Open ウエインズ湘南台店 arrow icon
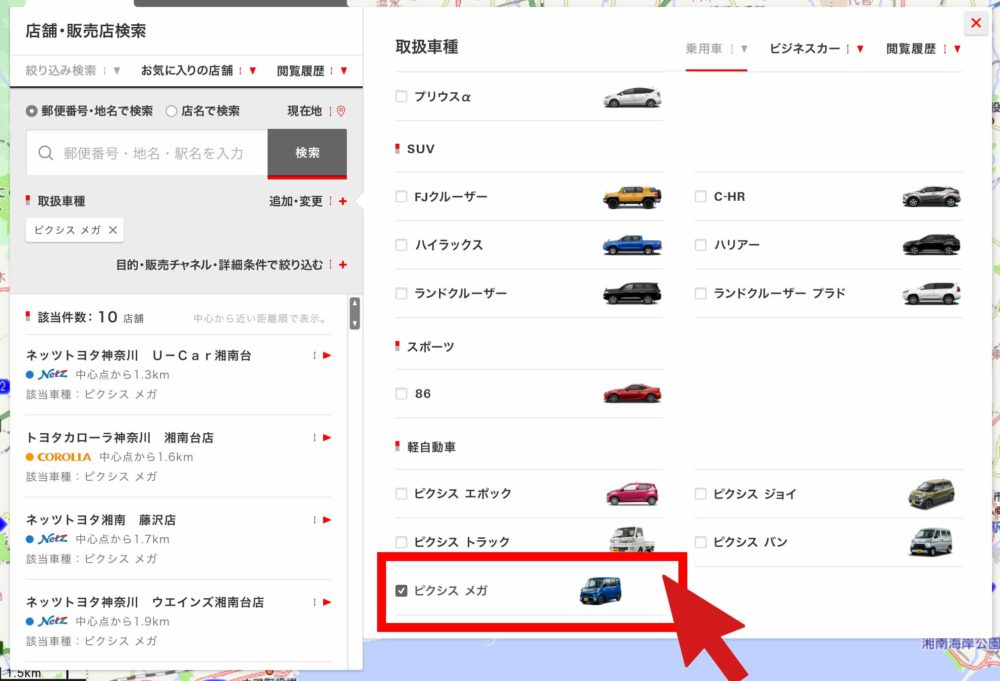Image resolution: width=1000 pixels, height=681 pixels. tap(327, 602)
